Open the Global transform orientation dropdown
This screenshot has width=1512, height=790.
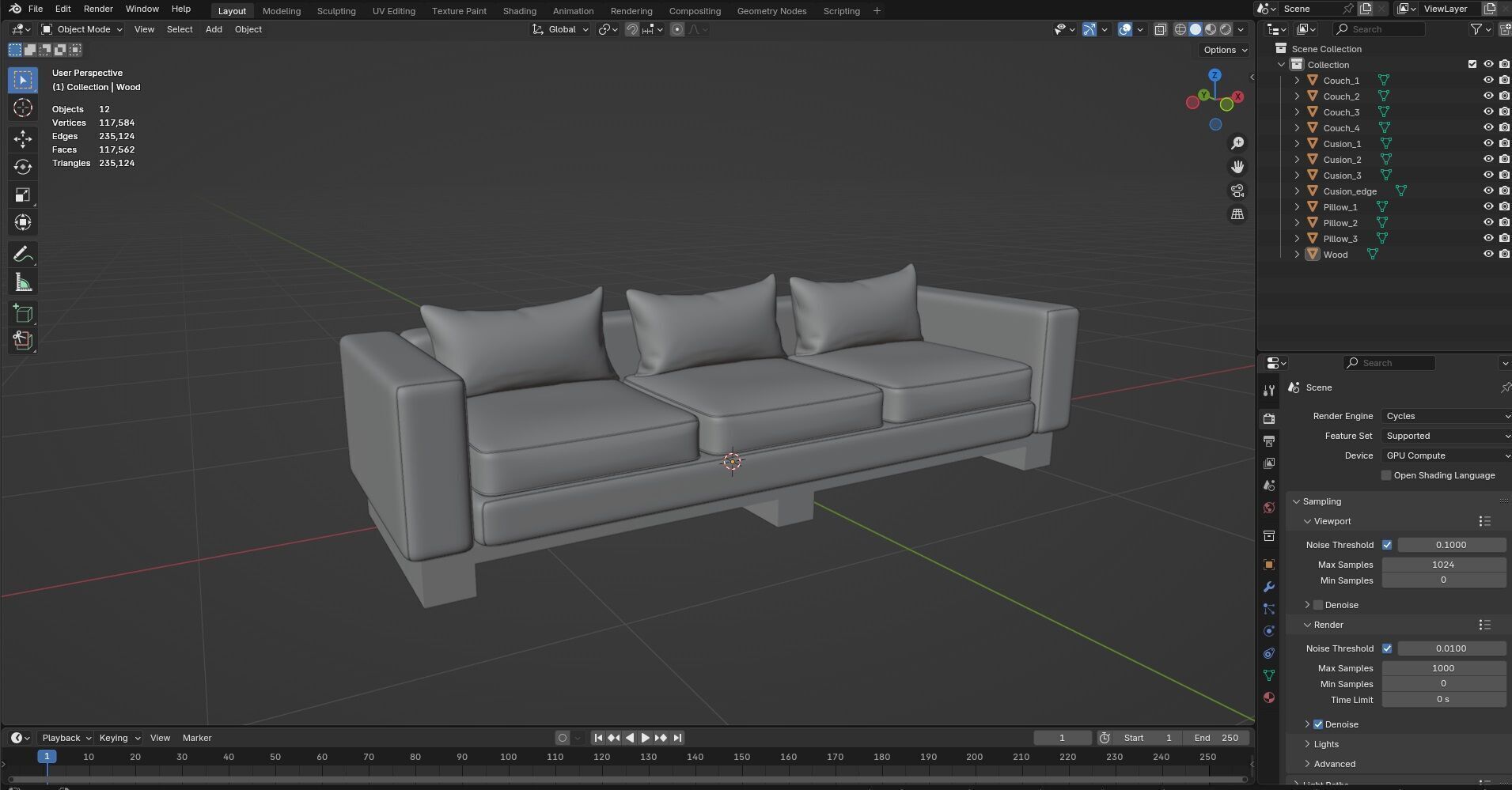(560, 29)
